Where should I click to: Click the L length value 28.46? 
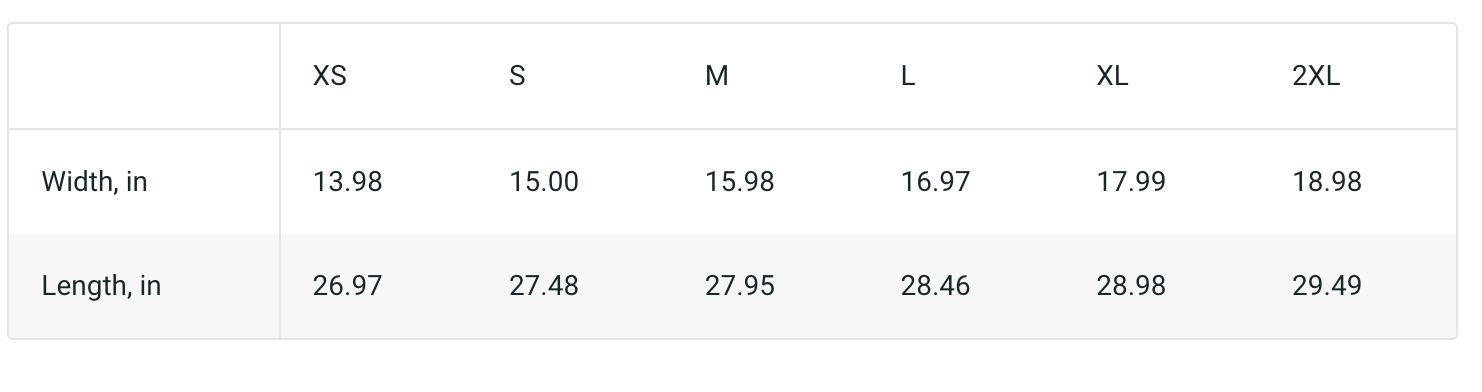(x=935, y=286)
